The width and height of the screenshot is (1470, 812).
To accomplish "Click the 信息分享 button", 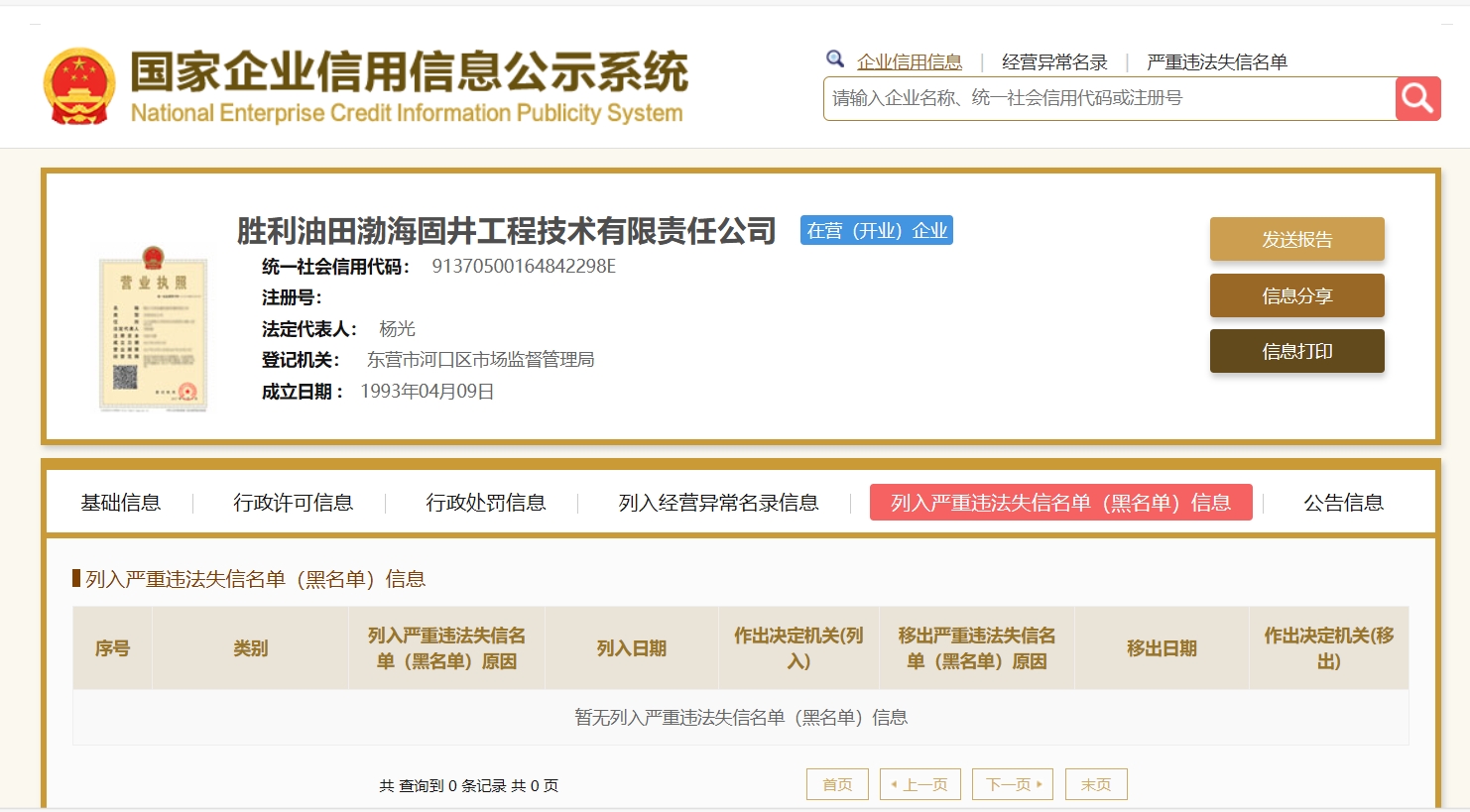I will [1296, 295].
